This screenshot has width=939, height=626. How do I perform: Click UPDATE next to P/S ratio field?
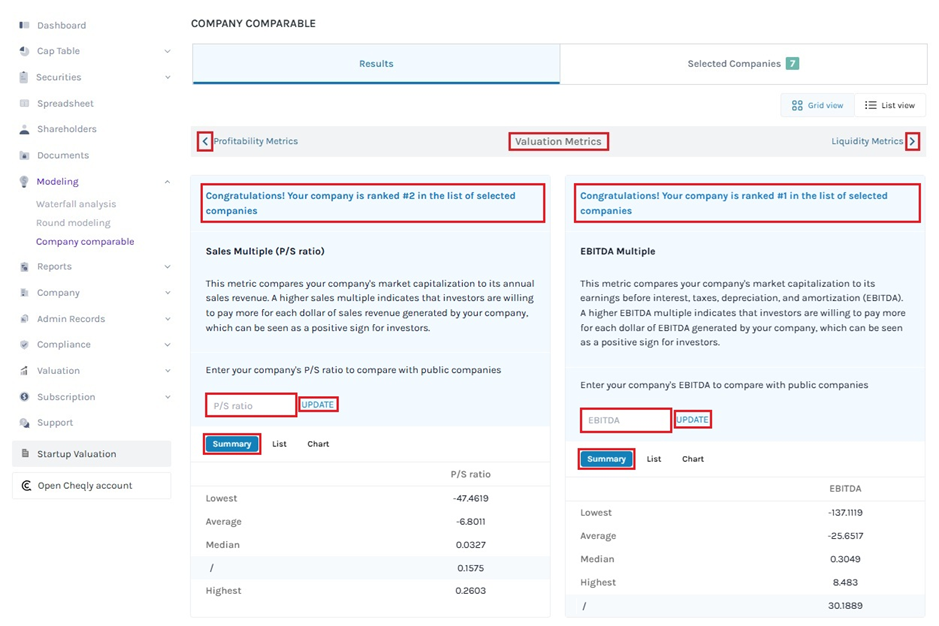tap(318, 405)
